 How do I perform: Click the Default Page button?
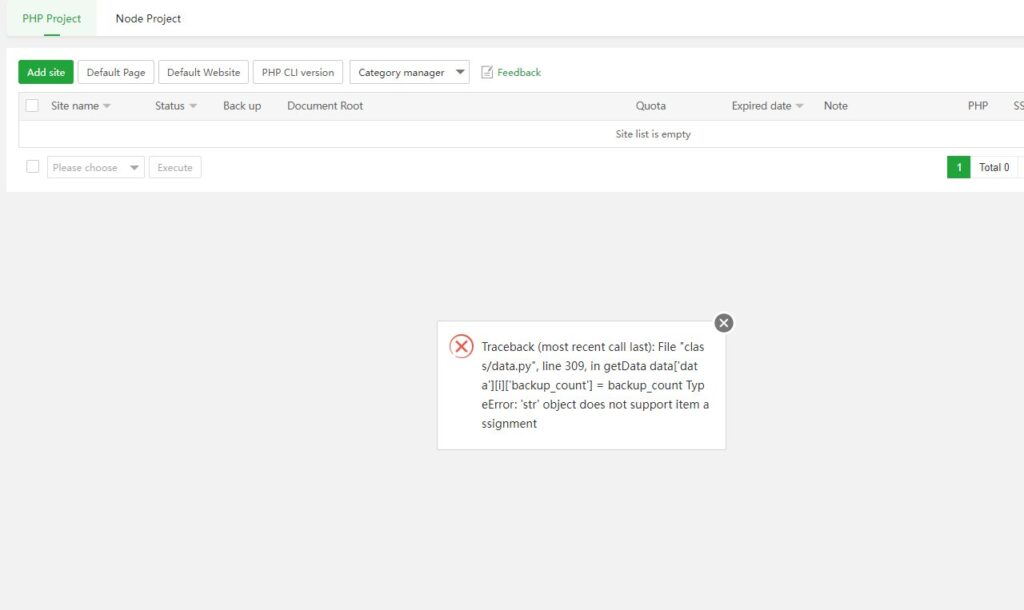[116, 71]
